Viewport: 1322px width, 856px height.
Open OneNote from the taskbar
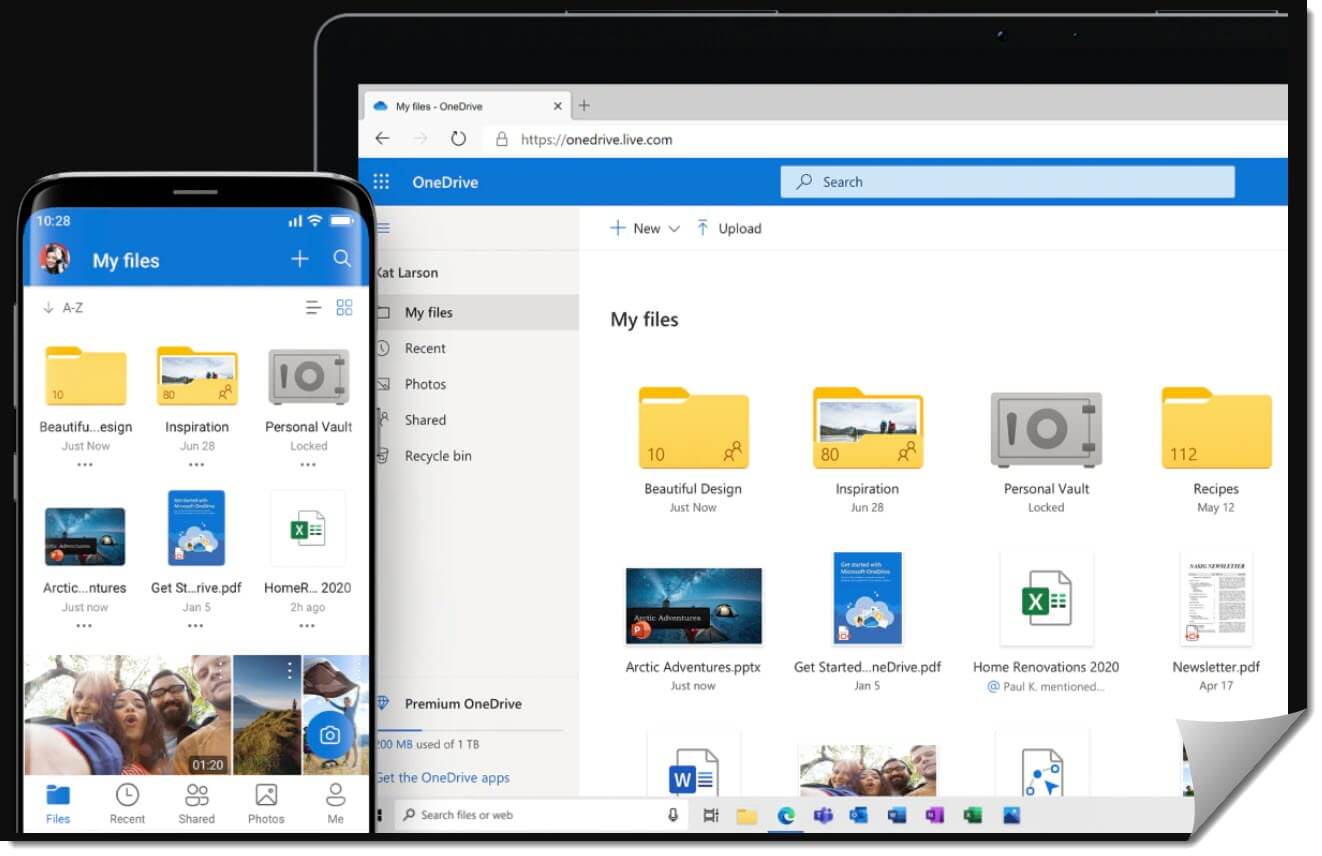[935, 815]
